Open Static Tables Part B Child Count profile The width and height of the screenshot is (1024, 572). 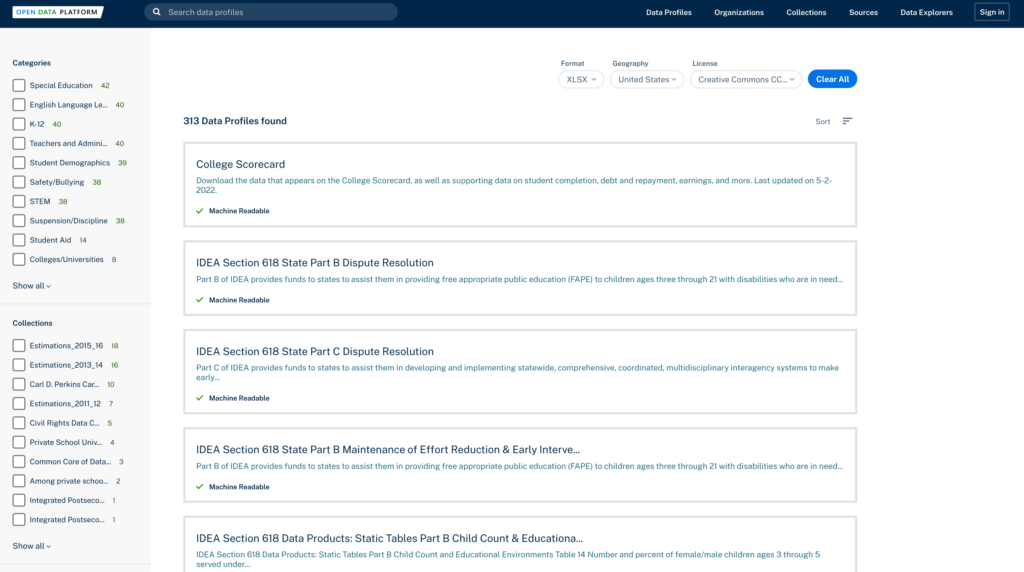coord(389,538)
